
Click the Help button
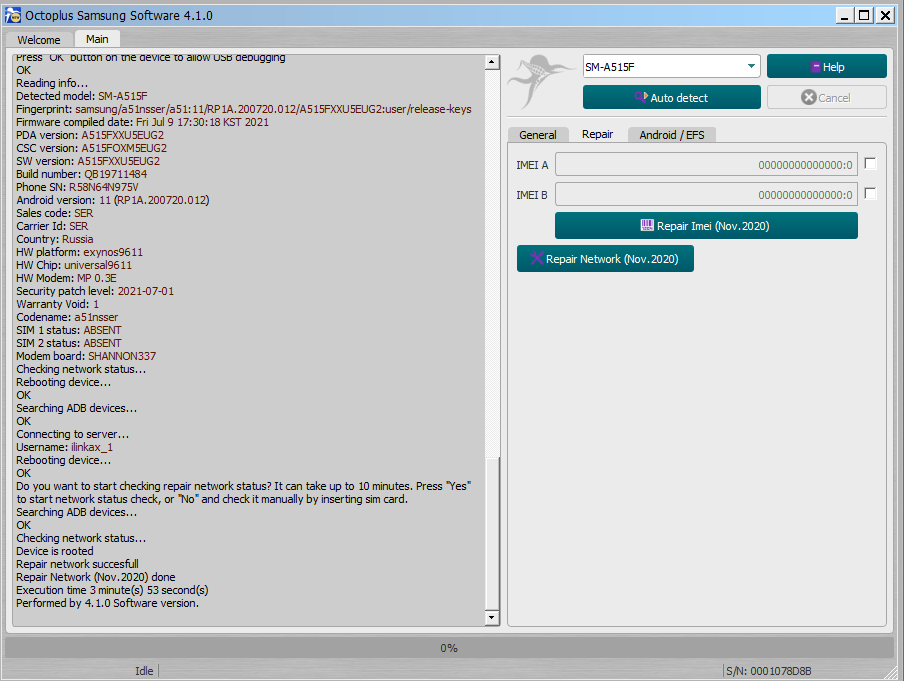click(827, 66)
